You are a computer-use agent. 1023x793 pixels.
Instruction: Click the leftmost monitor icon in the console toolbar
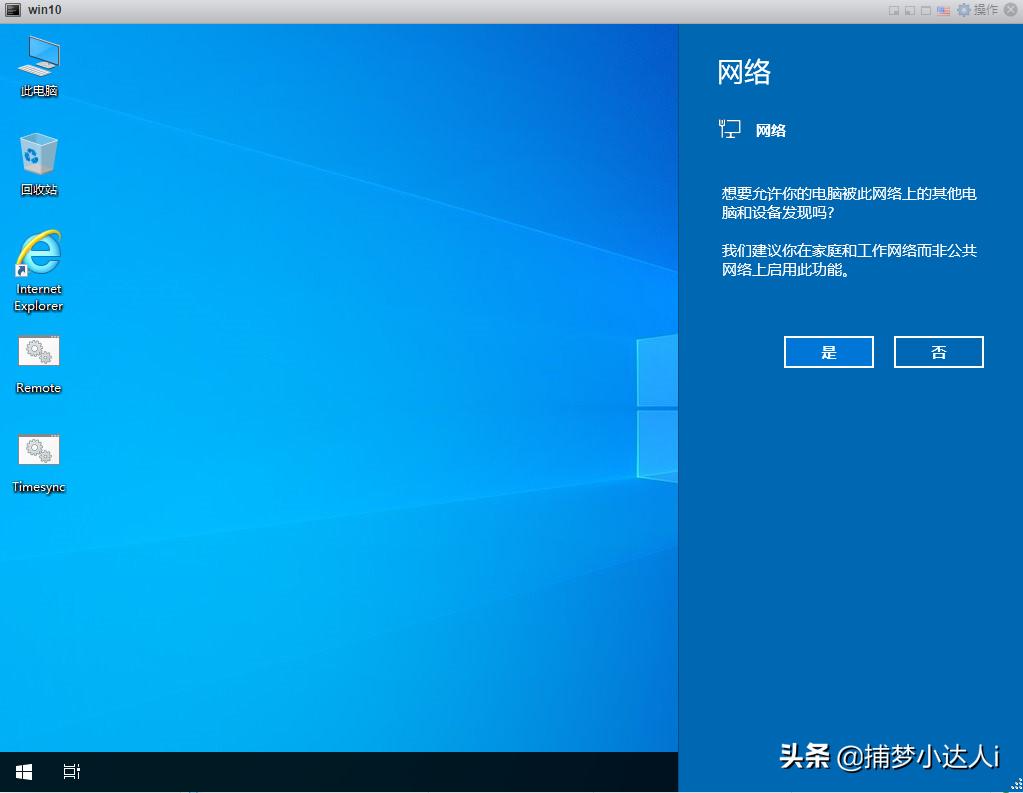click(893, 10)
